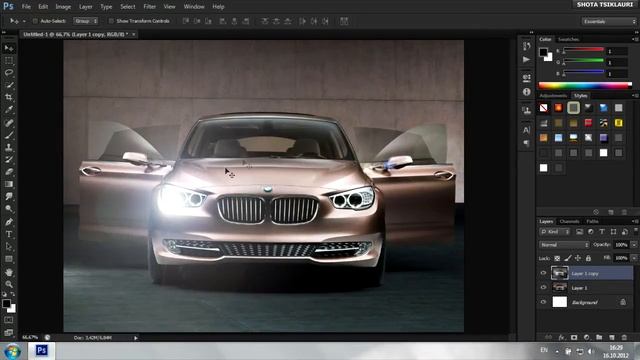Click the foreground color swatch in toolbox
Viewport: 640px width, 360px height.
pyautogui.click(x=6, y=303)
